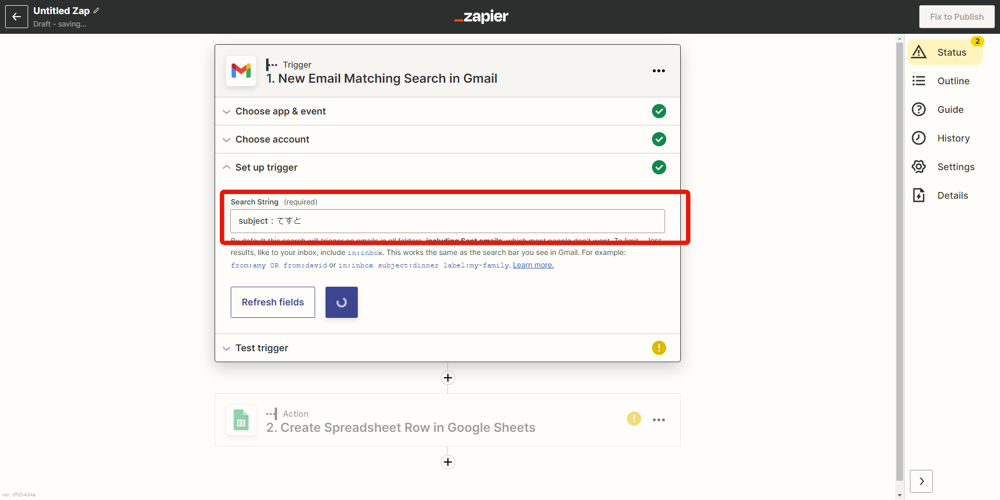
Task: Focus the Search String input field
Action: (x=447, y=221)
